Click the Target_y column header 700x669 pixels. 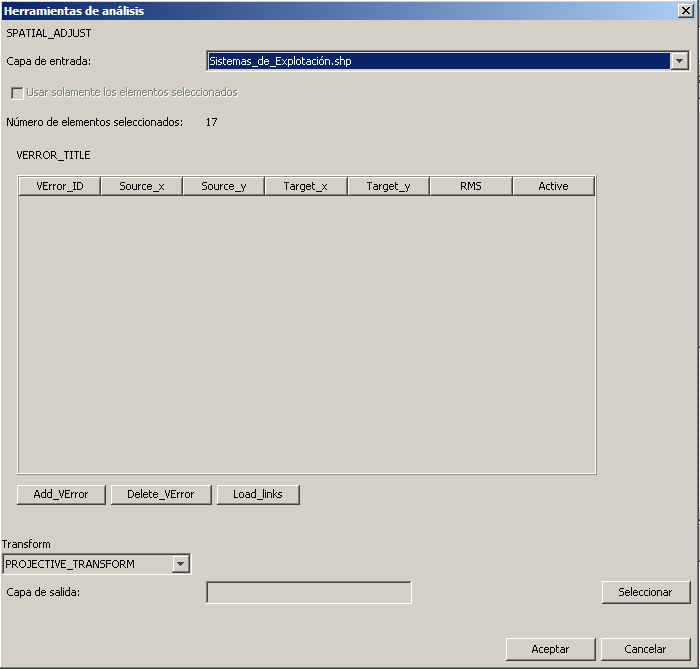click(x=388, y=186)
